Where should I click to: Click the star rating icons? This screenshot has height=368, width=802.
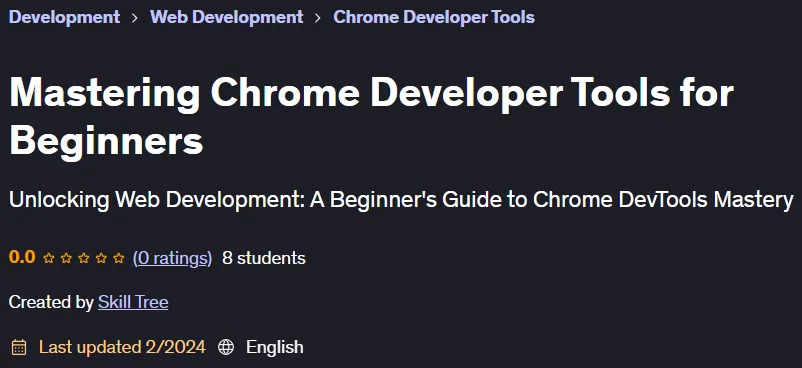click(x=83, y=258)
